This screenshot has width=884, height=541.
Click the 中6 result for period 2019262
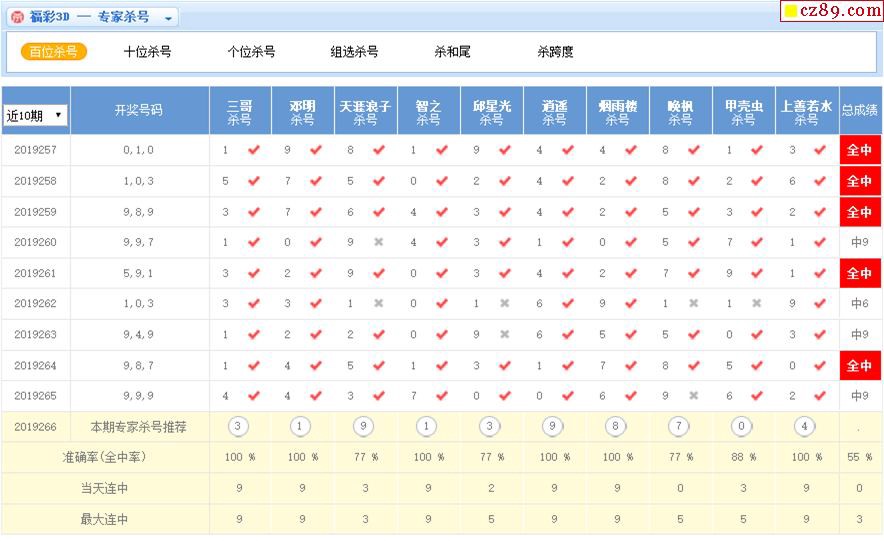(860, 304)
